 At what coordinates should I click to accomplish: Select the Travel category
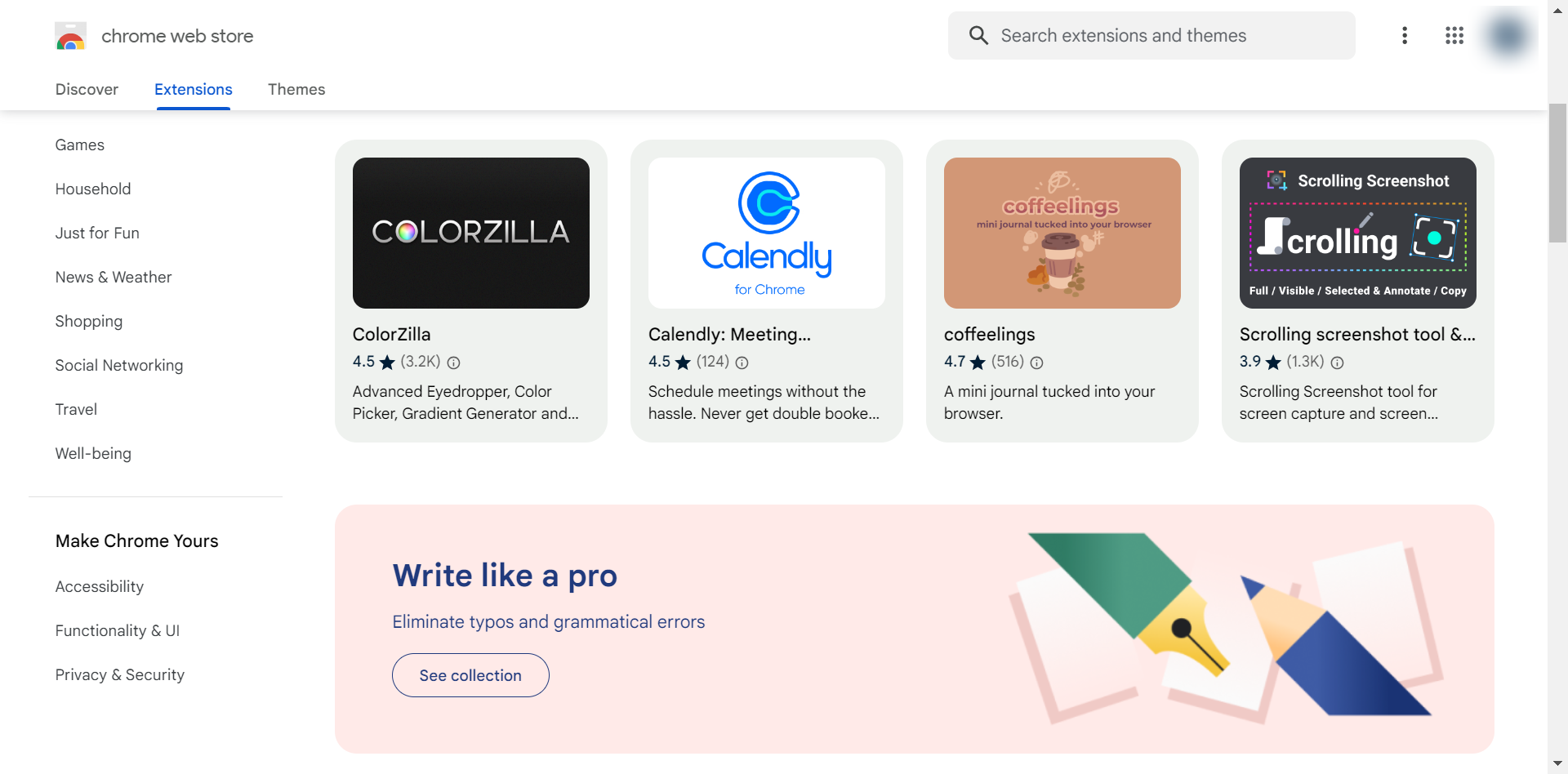coord(76,409)
